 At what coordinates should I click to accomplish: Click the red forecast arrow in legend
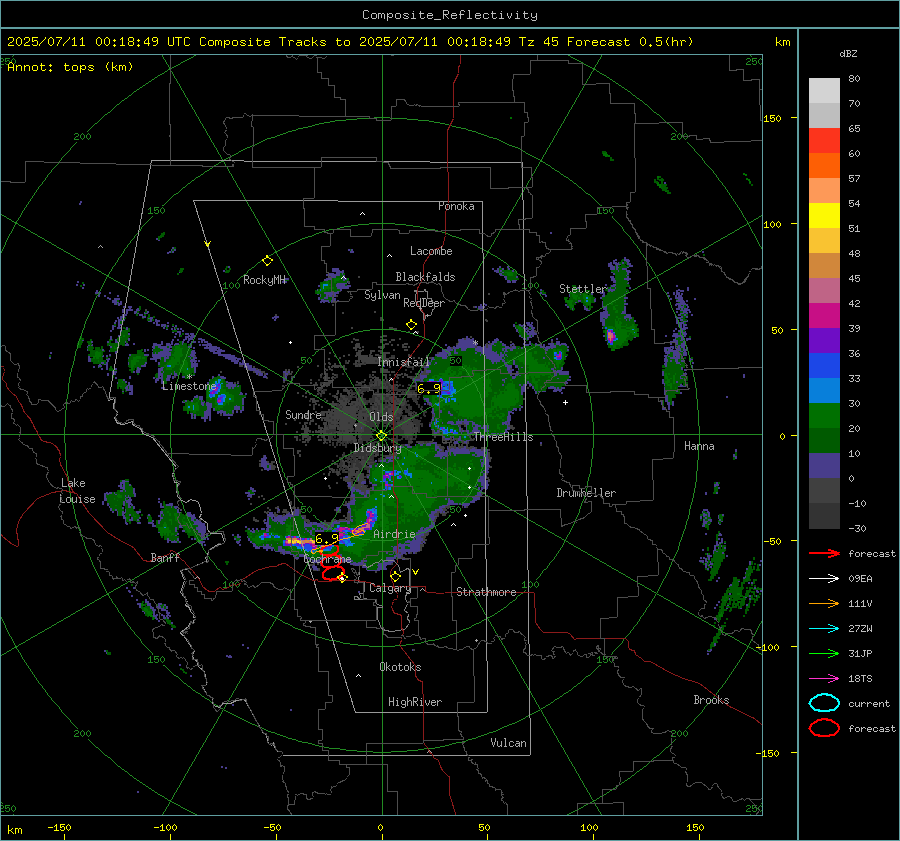click(824, 553)
